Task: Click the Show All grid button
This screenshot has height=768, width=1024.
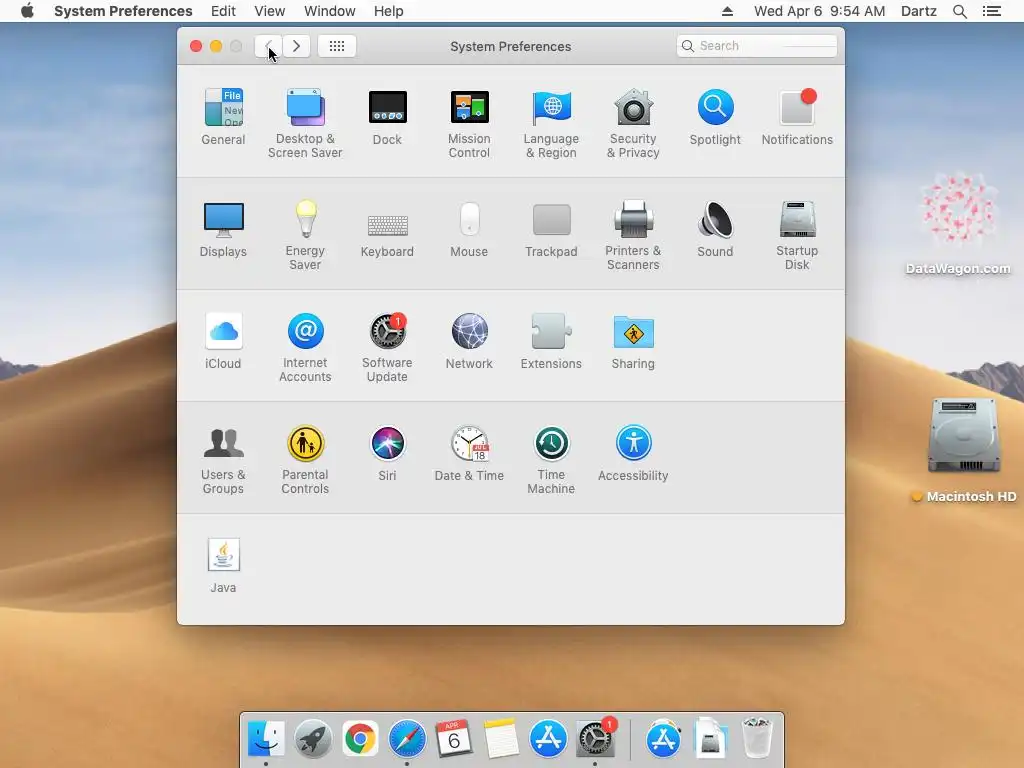Action: pos(337,46)
